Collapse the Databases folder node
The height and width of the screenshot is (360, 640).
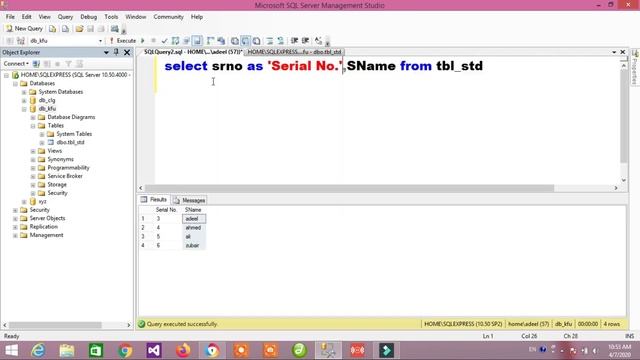(x=15, y=84)
